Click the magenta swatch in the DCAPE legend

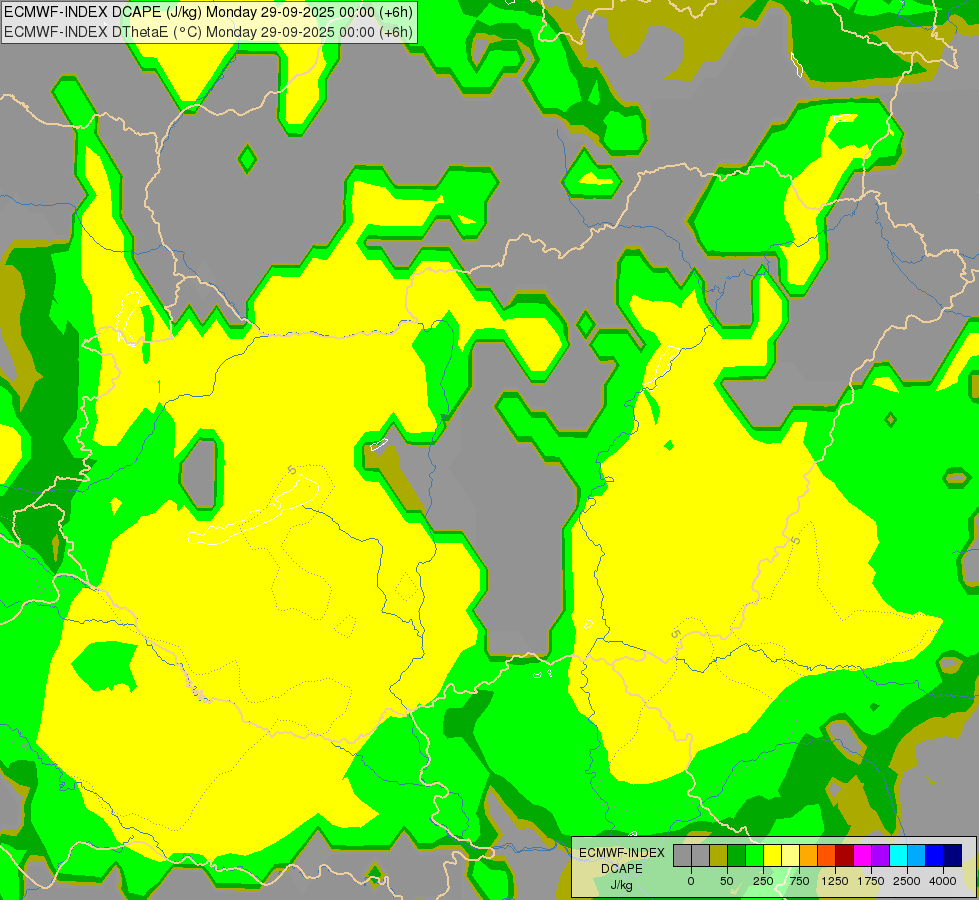(862, 855)
